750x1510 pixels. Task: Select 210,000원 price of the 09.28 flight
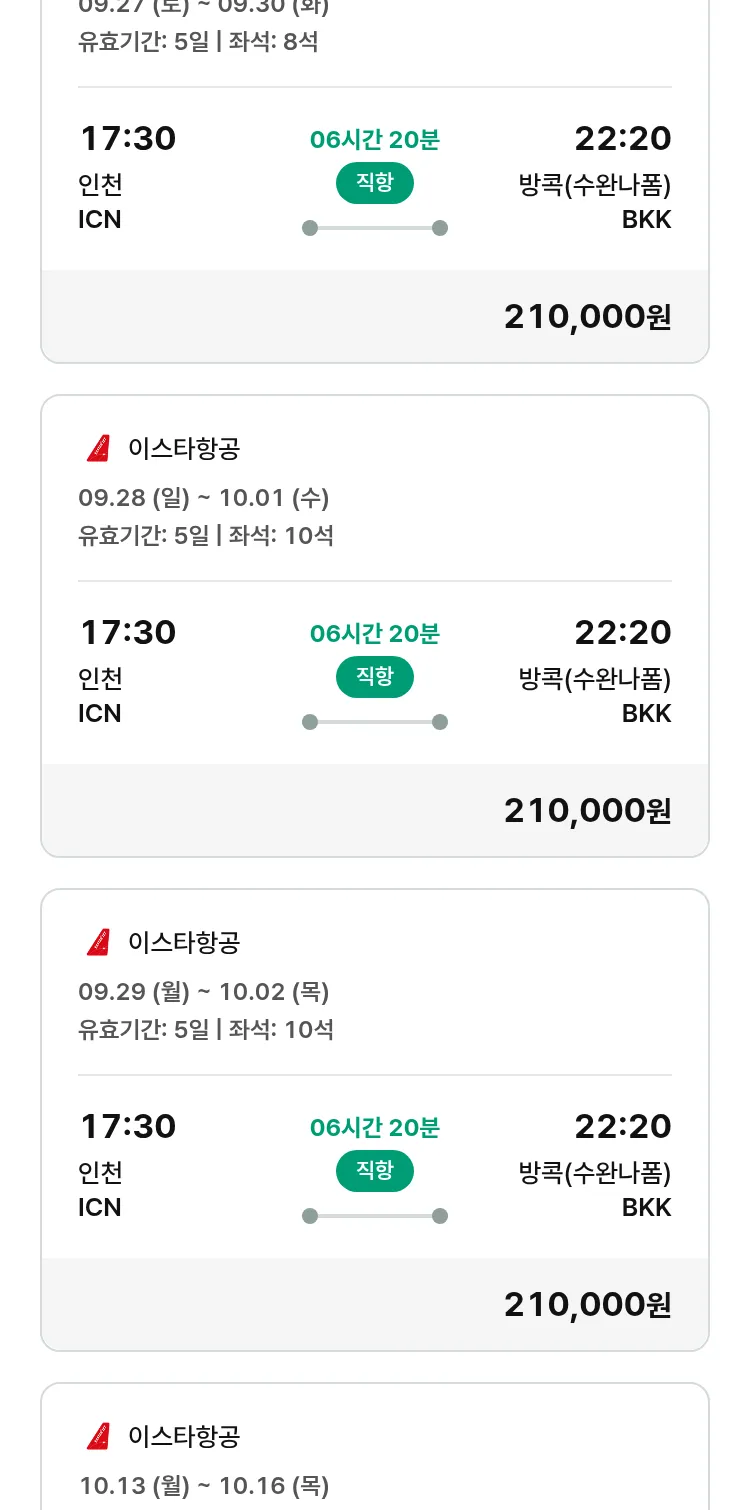587,811
